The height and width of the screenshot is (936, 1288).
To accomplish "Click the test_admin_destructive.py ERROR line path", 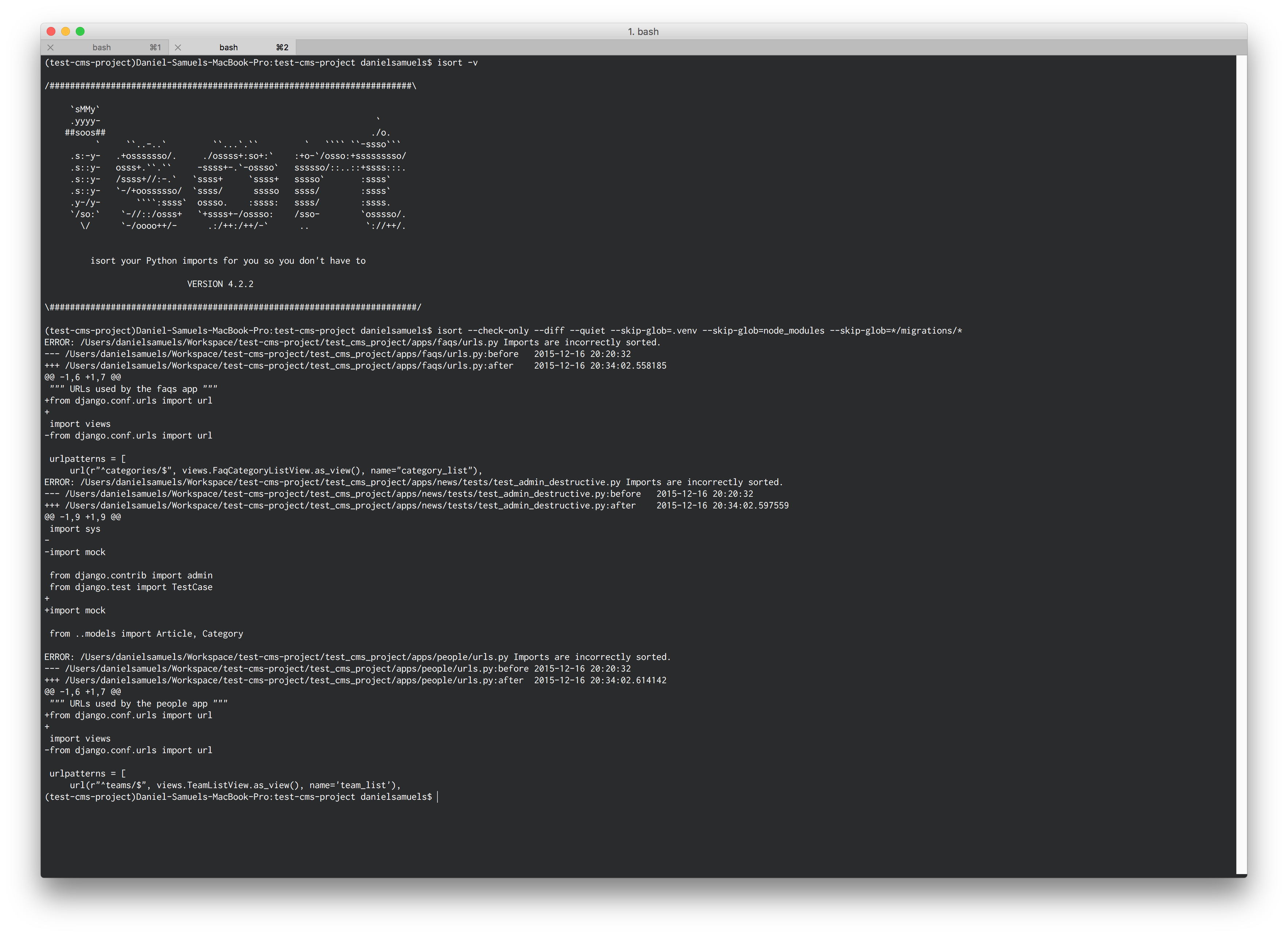I will pos(350,482).
